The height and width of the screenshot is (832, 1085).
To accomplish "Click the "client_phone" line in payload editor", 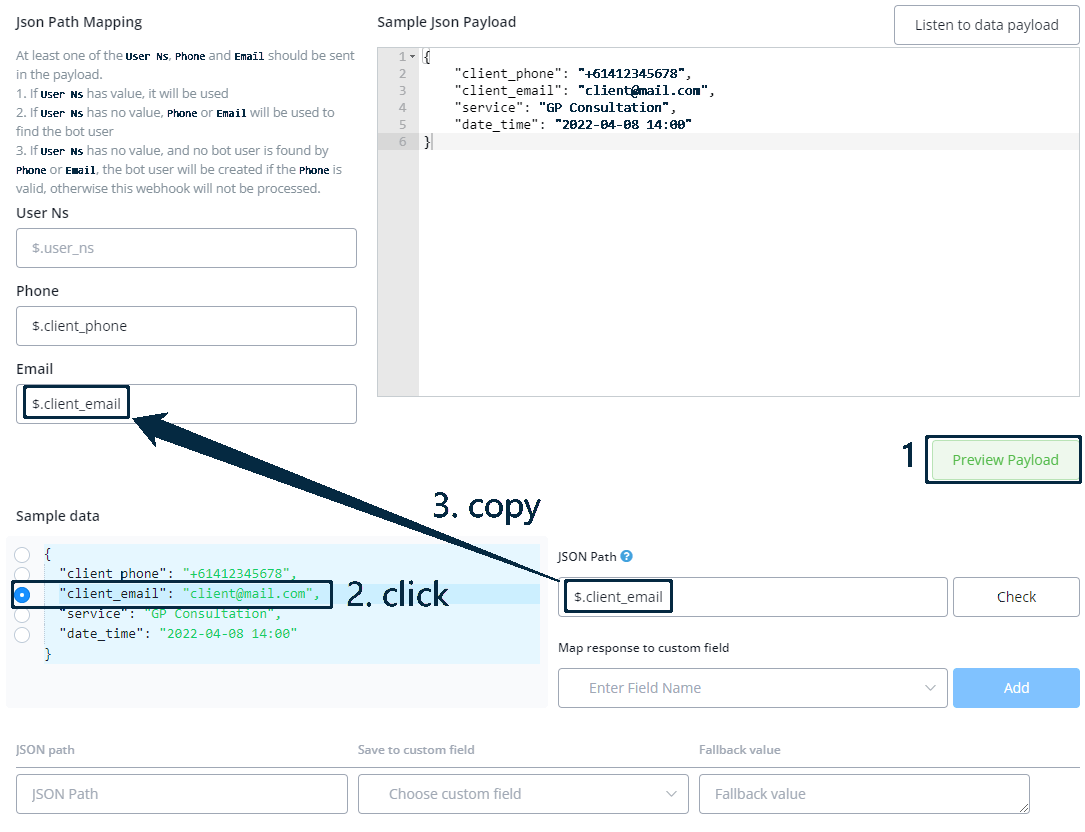I will click(573, 73).
